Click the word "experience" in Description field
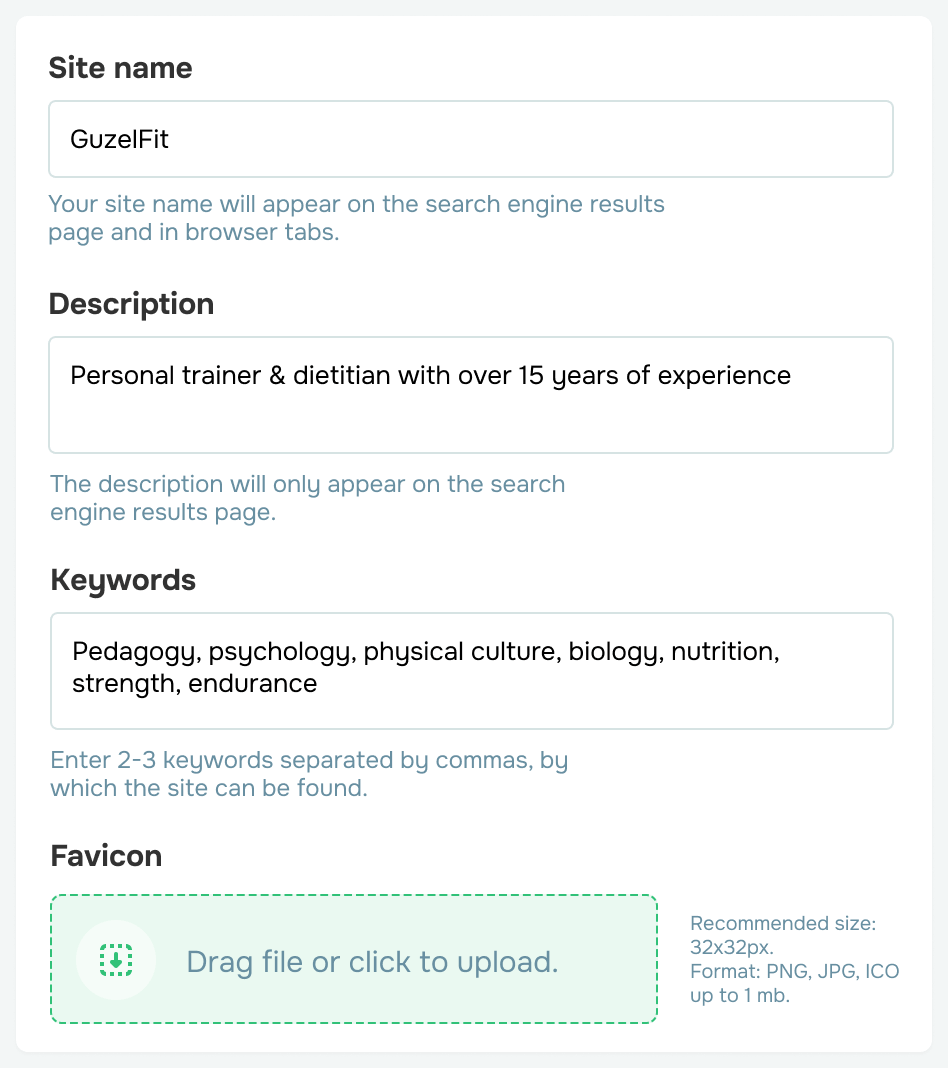The image size is (948, 1068). [x=727, y=376]
